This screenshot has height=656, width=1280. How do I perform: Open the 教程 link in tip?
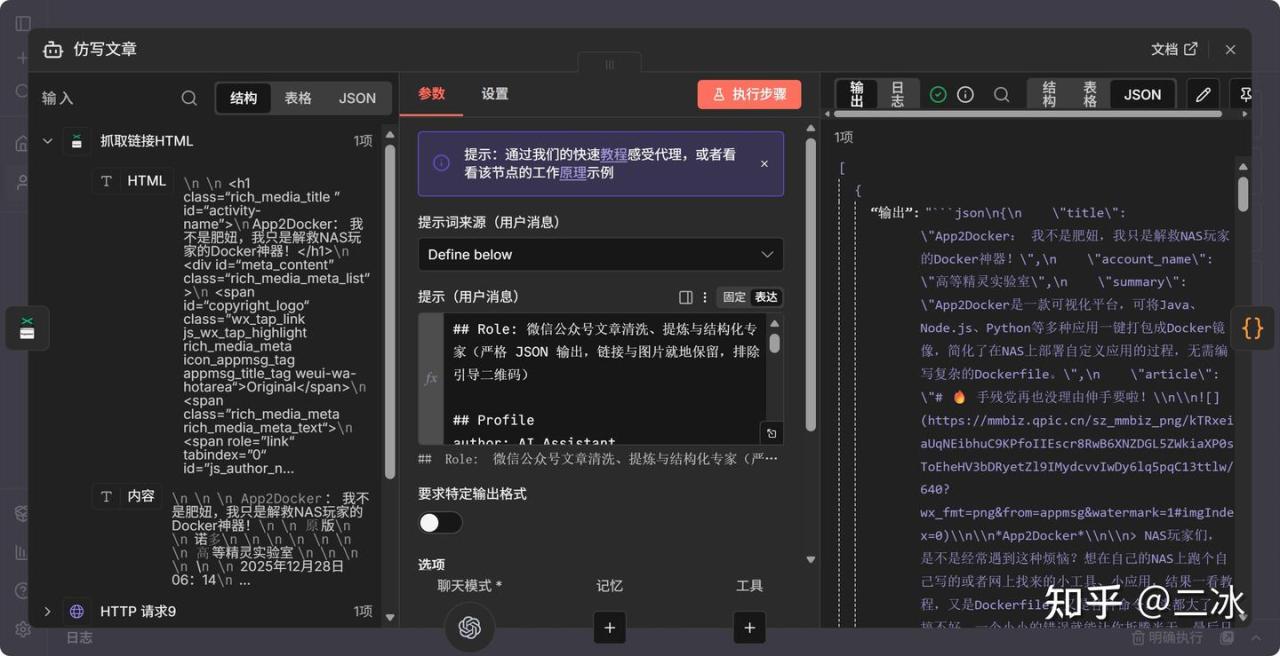[613, 154]
